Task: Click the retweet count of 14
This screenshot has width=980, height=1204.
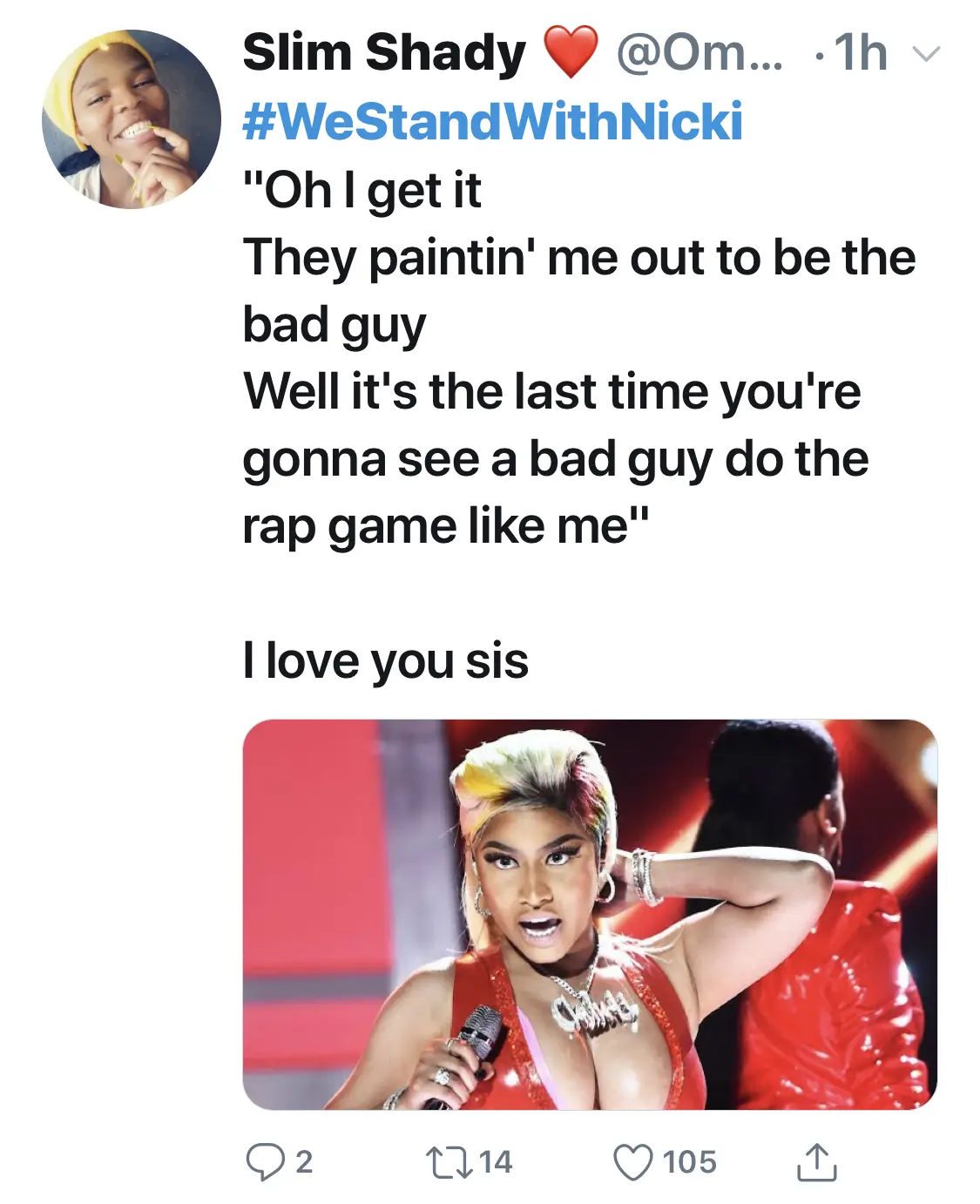Action: coord(495,1161)
